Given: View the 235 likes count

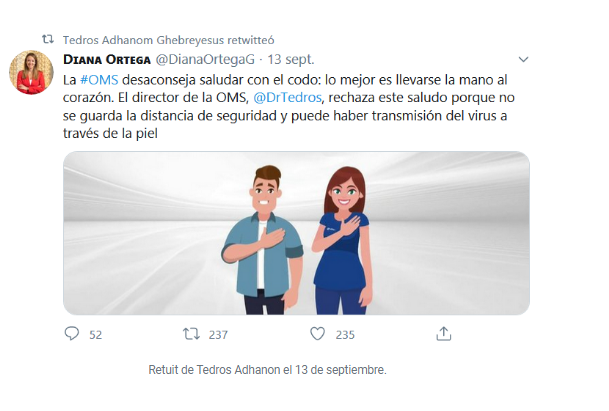Looking at the screenshot, I should (x=345, y=335).
